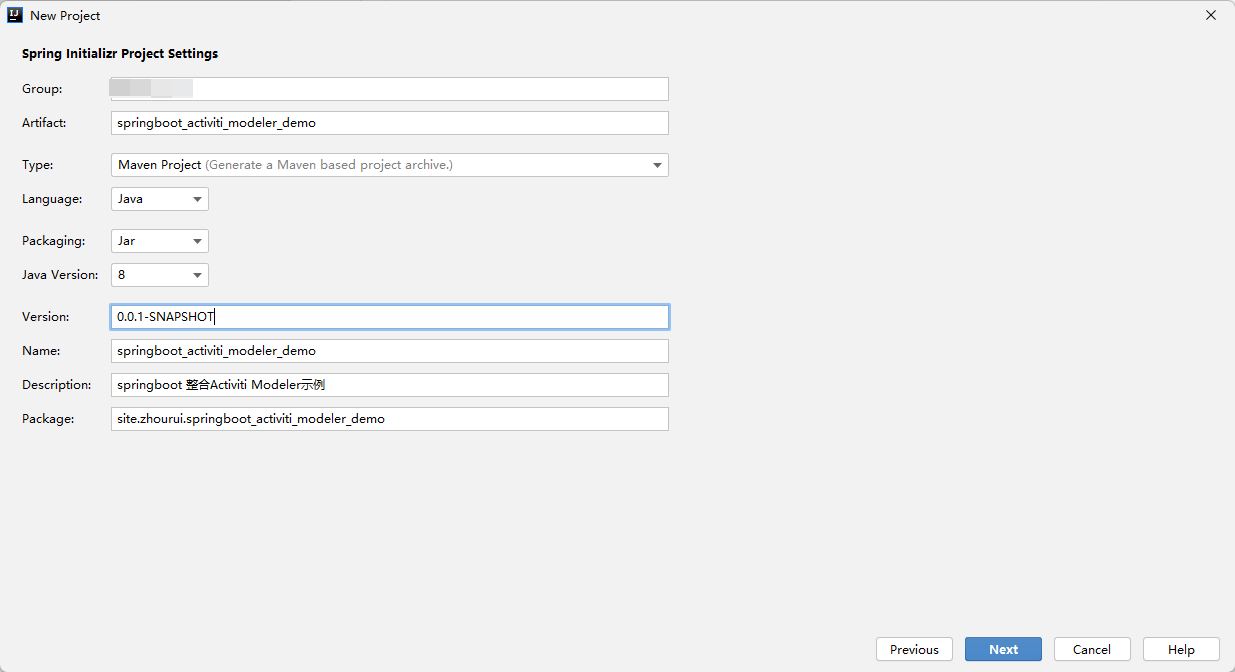Screen dimensions: 1235x672
Task: Open the Type dropdown showing Maven Project
Action: pos(389,164)
